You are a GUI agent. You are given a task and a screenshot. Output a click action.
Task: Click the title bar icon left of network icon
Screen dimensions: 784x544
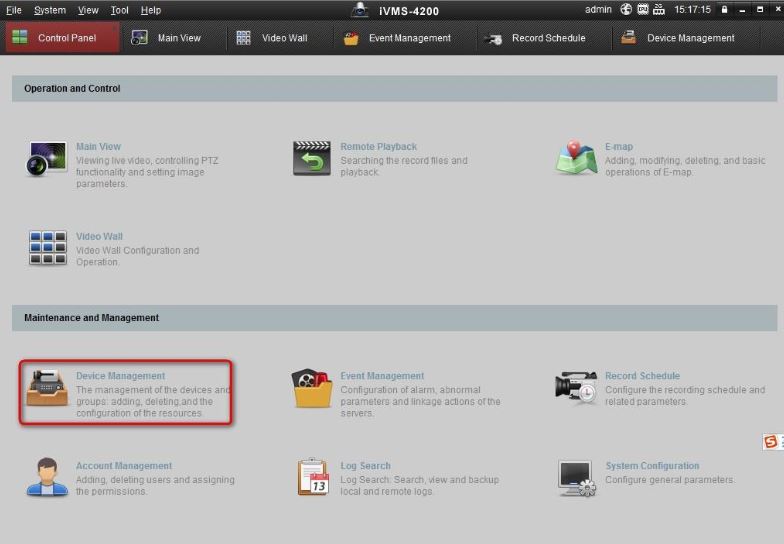(642, 10)
